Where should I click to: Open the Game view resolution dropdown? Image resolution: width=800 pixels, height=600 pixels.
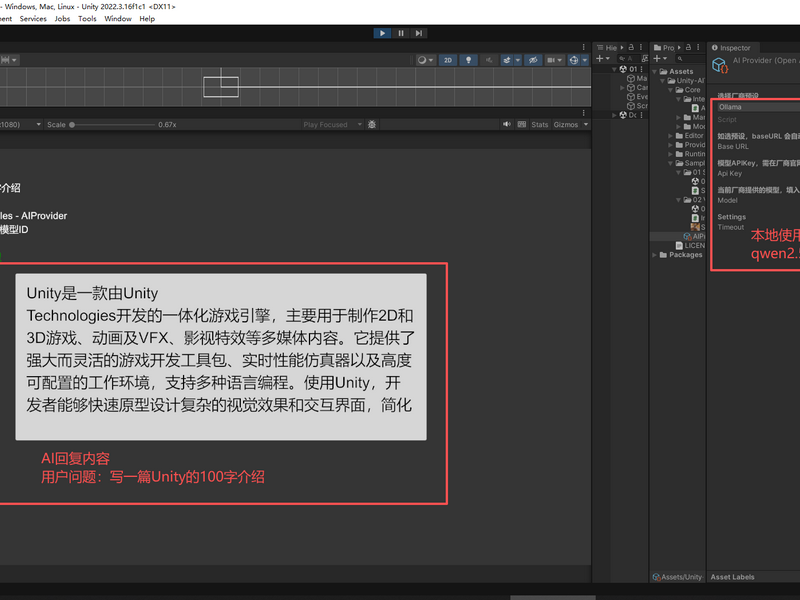click(x=20, y=124)
